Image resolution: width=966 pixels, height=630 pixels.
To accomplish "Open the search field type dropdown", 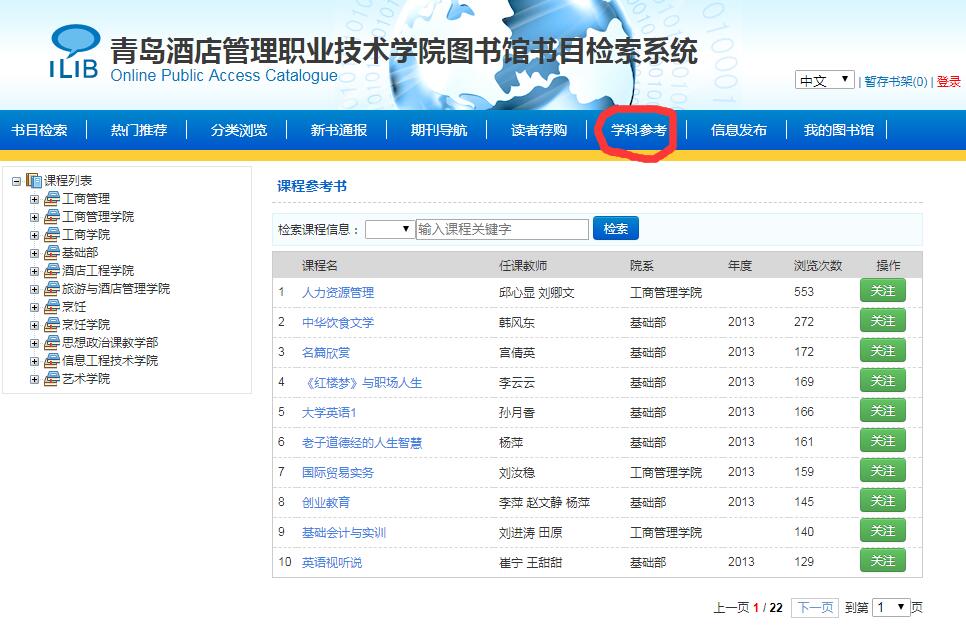I will tap(390, 229).
